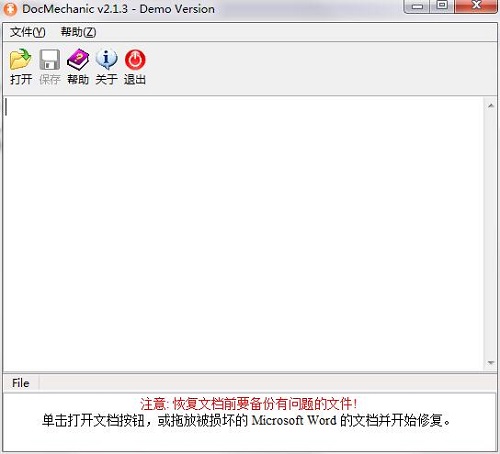Show the 关于 info bubble icon

[x=106, y=67]
